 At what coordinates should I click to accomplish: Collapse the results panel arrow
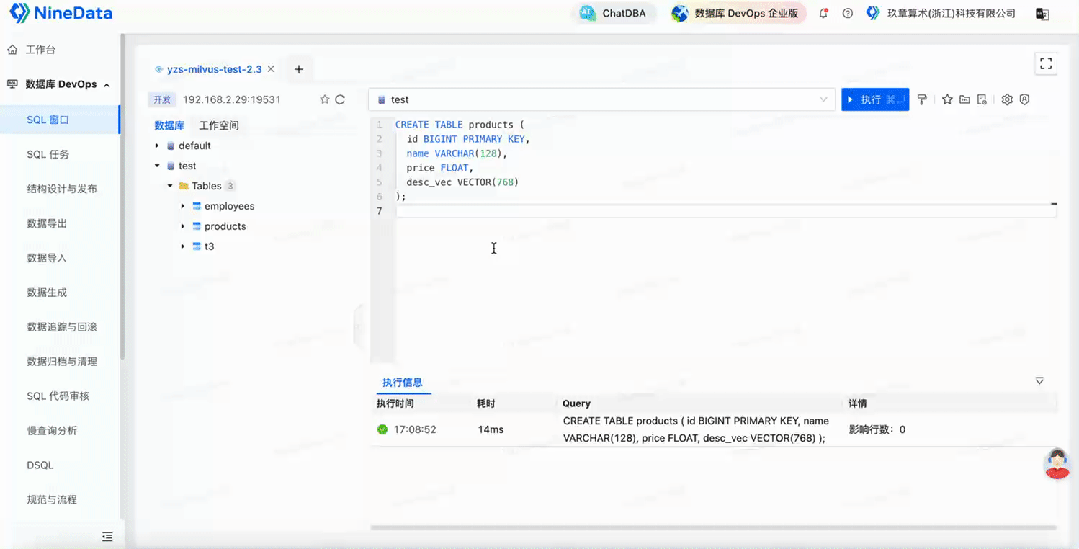[x=1040, y=380]
